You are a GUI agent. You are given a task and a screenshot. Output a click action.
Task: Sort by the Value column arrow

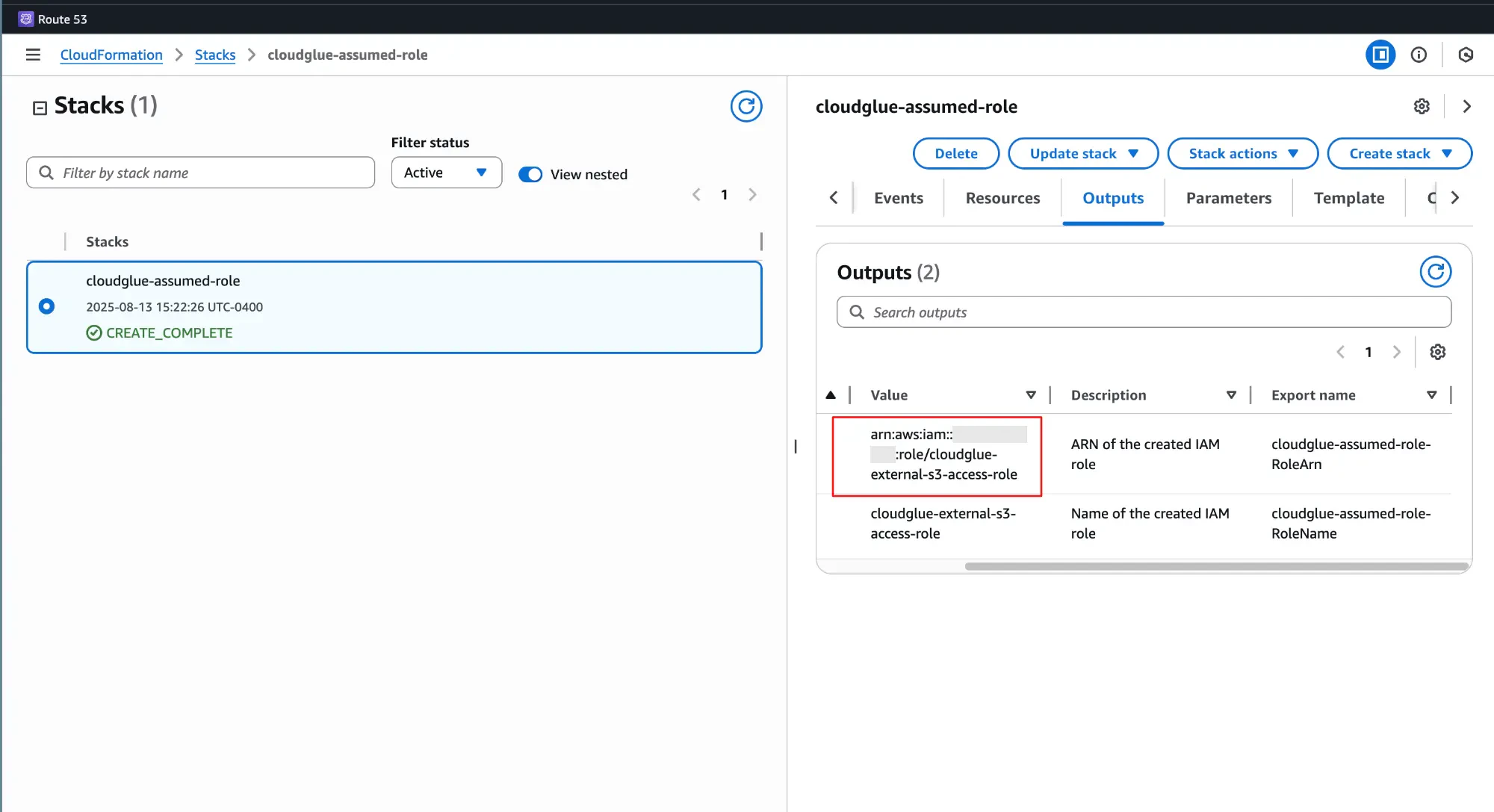(1031, 395)
